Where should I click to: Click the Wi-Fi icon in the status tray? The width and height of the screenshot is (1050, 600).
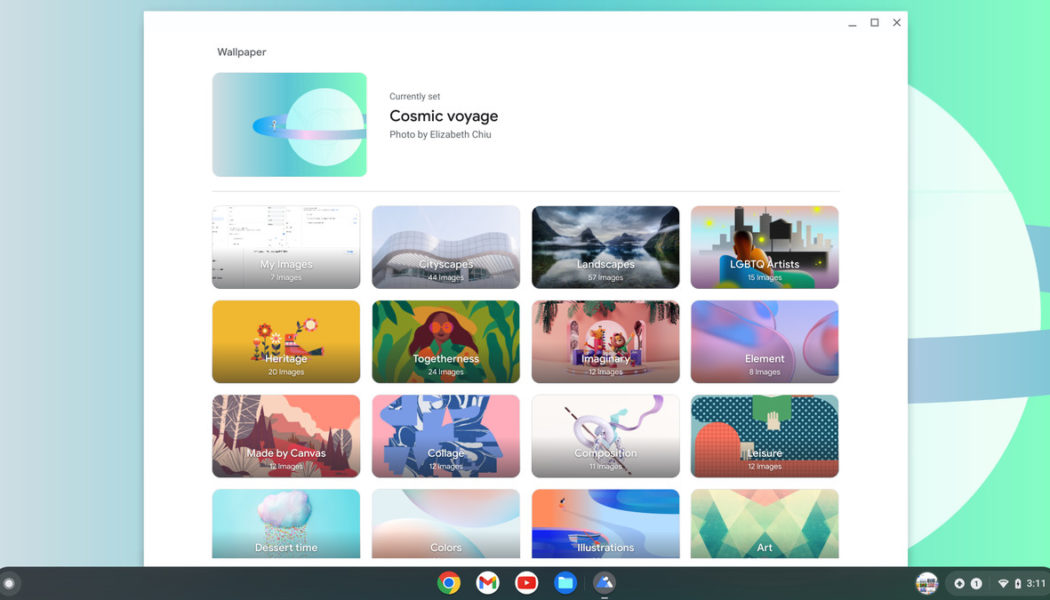pos(1004,583)
